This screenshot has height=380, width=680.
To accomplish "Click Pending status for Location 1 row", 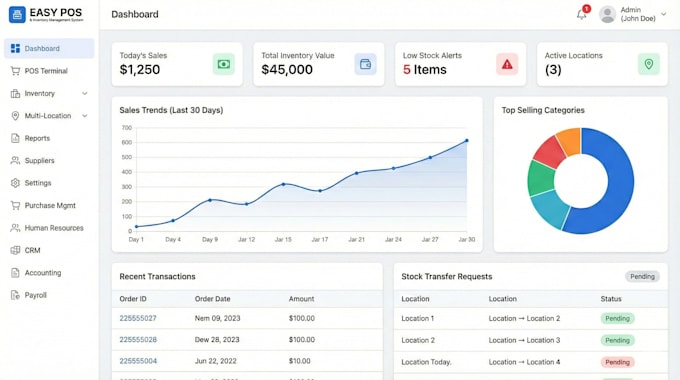I will [617, 318].
